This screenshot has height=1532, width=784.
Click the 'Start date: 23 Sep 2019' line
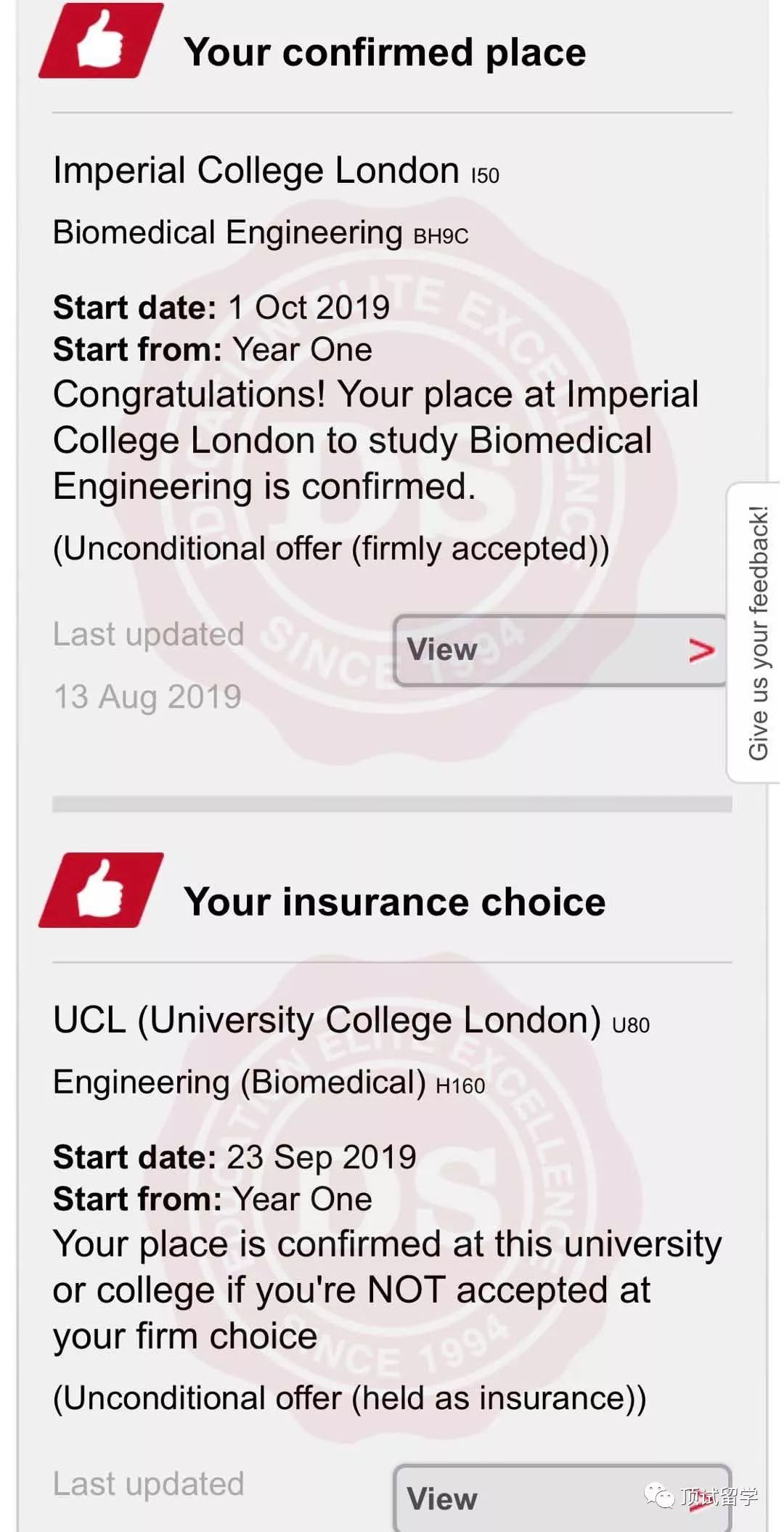coord(234,1157)
